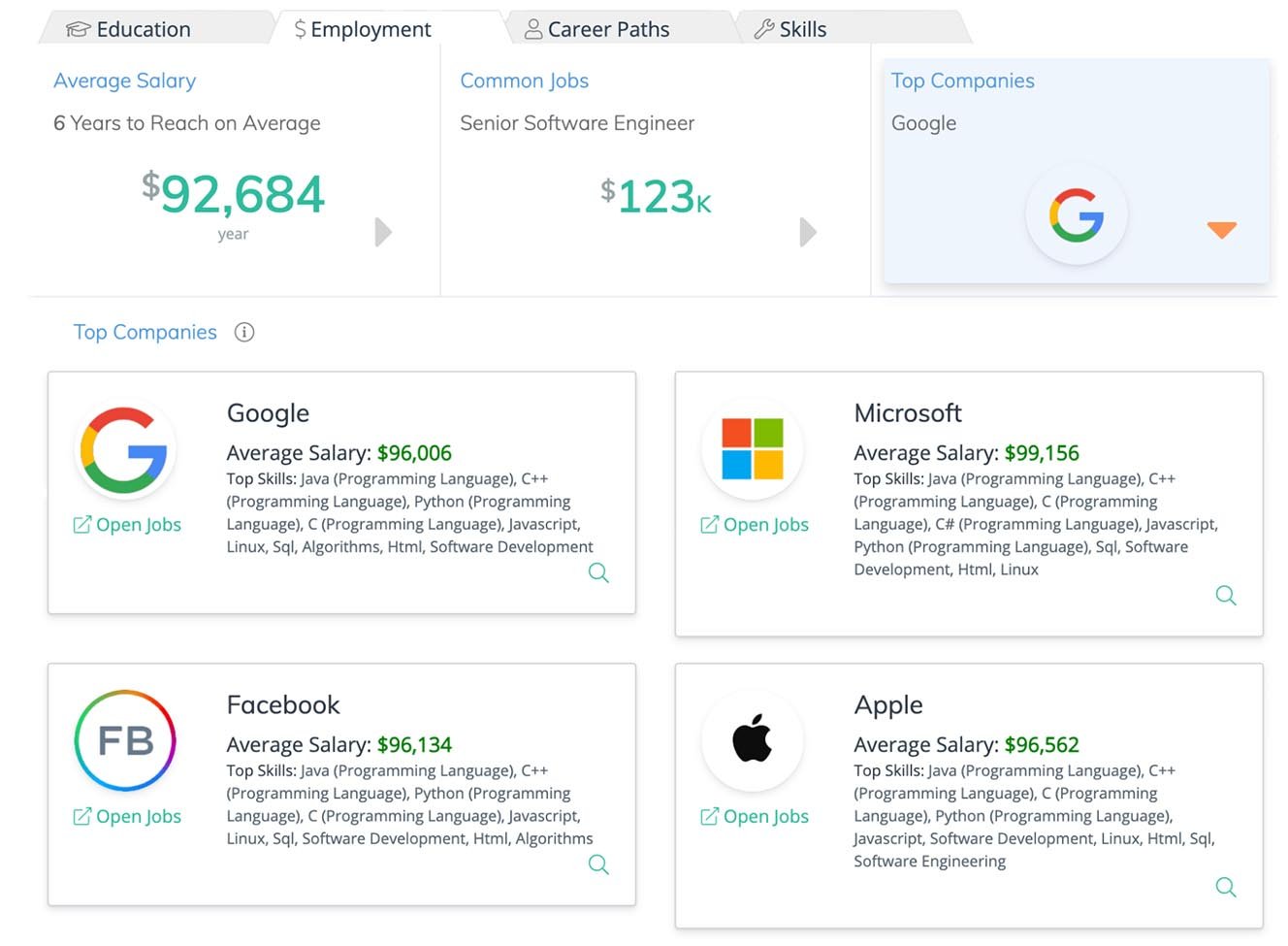Screen dimensions: 1288x946
Task: Open the Education tab
Action: [x=143, y=28]
